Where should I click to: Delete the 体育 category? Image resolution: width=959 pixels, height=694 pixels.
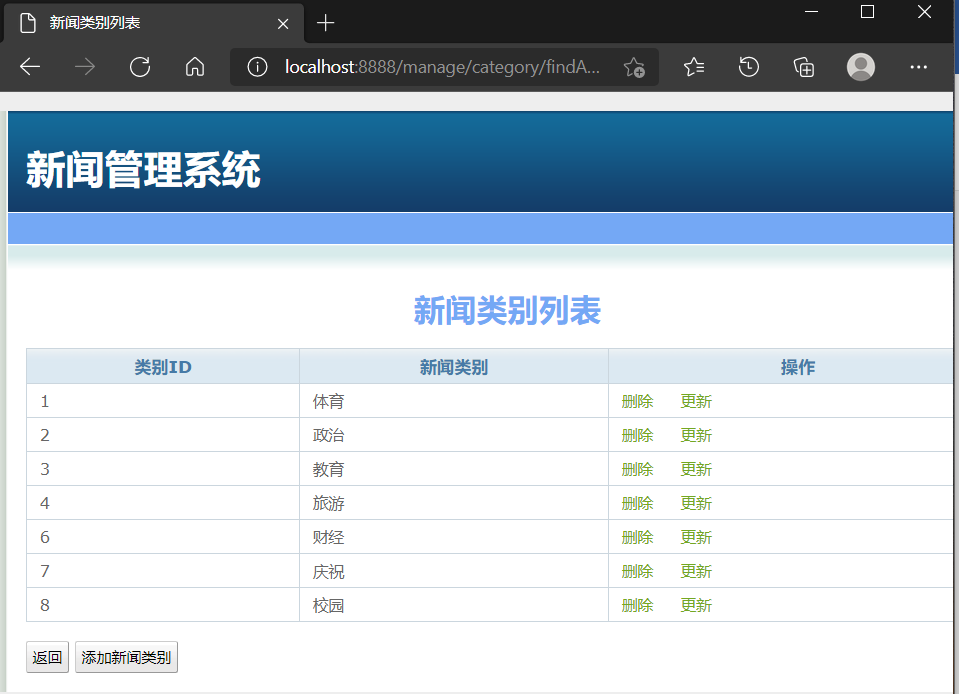(637, 402)
